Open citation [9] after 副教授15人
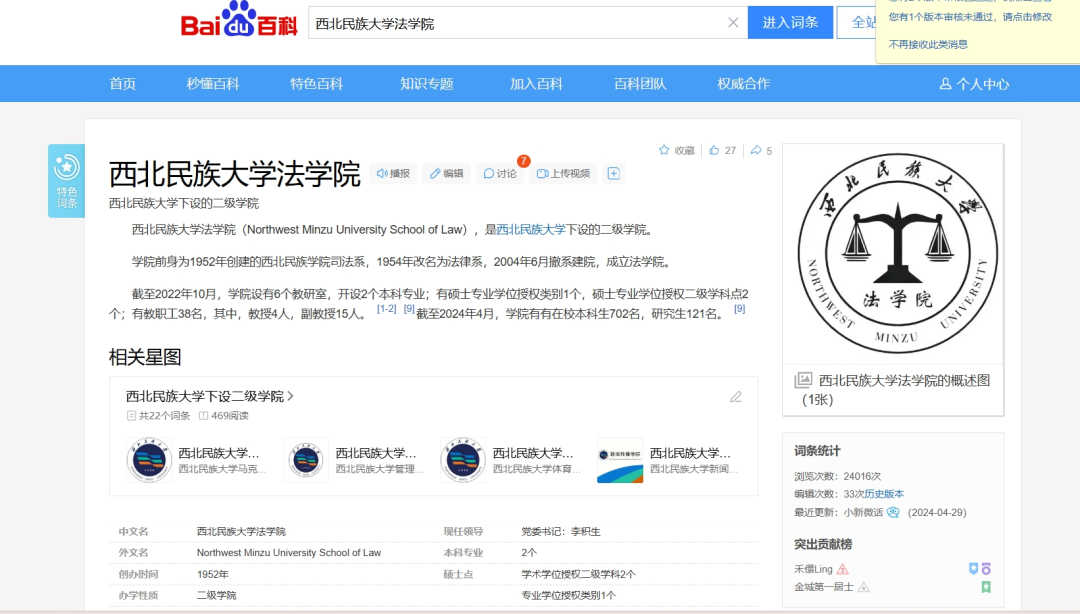 tap(409, 309)
